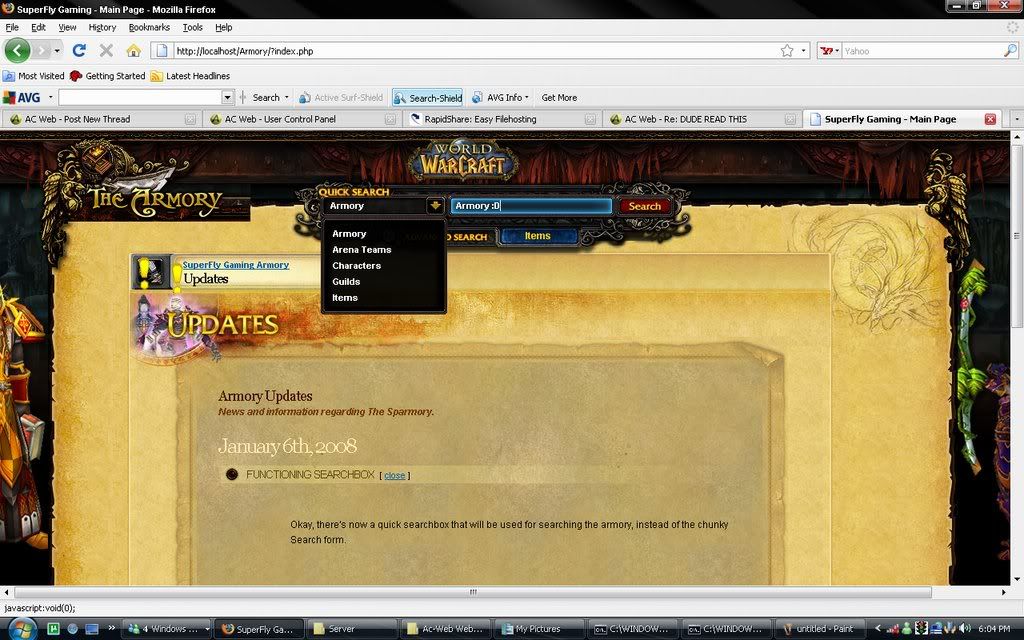Click the vertical page scrollbar thumb

(1016, 235)
